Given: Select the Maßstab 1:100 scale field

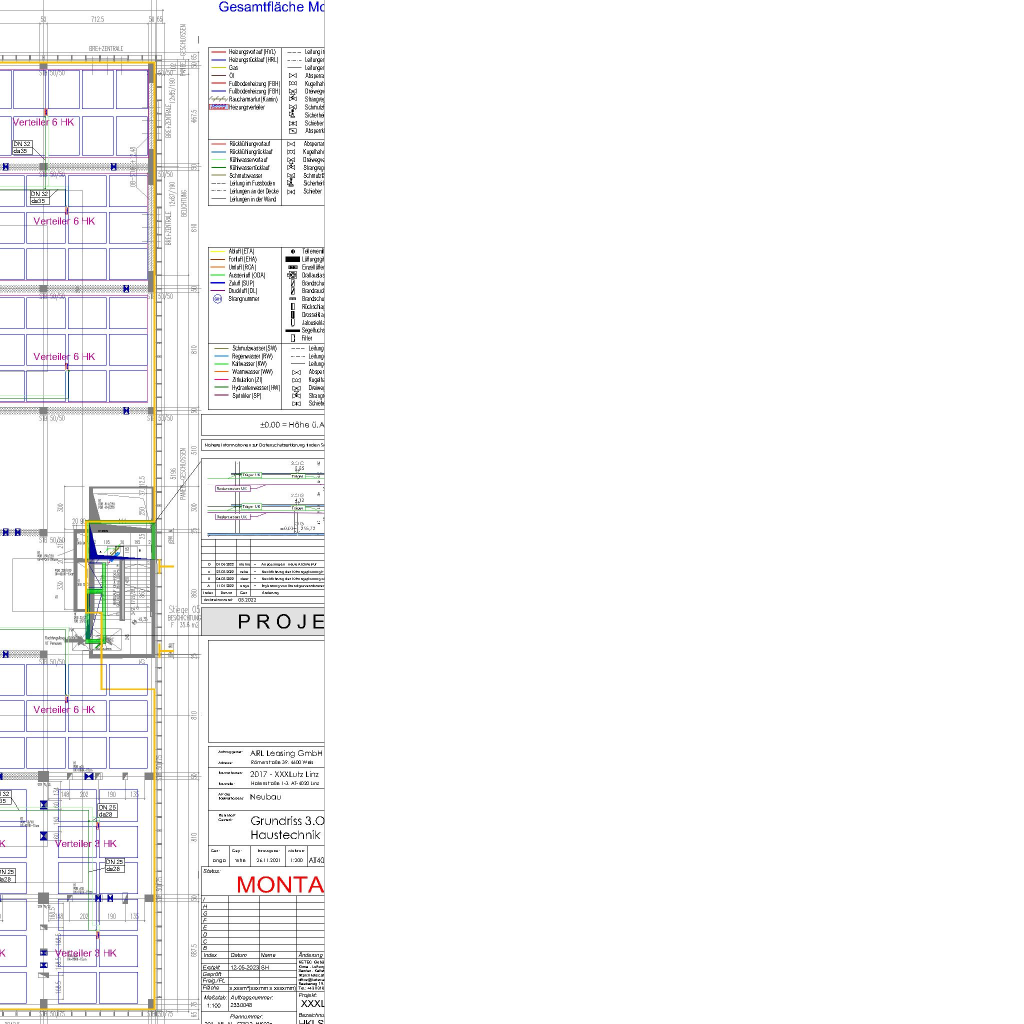Looking at the screenshot, I should tap(214, 1001).
